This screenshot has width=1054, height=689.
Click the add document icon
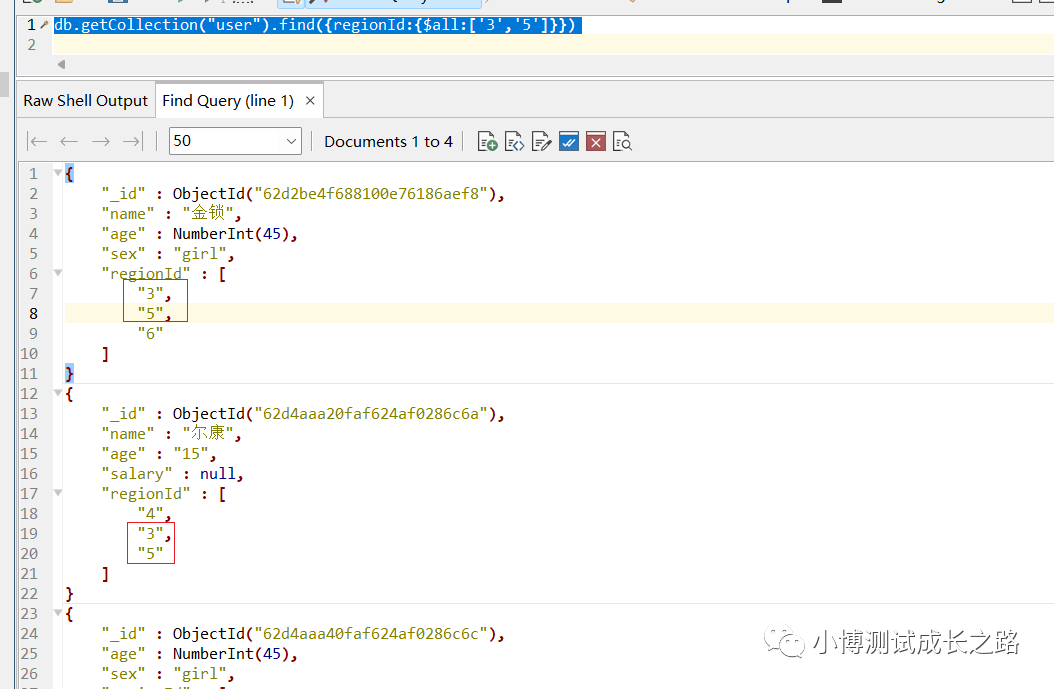pos(487,142)
